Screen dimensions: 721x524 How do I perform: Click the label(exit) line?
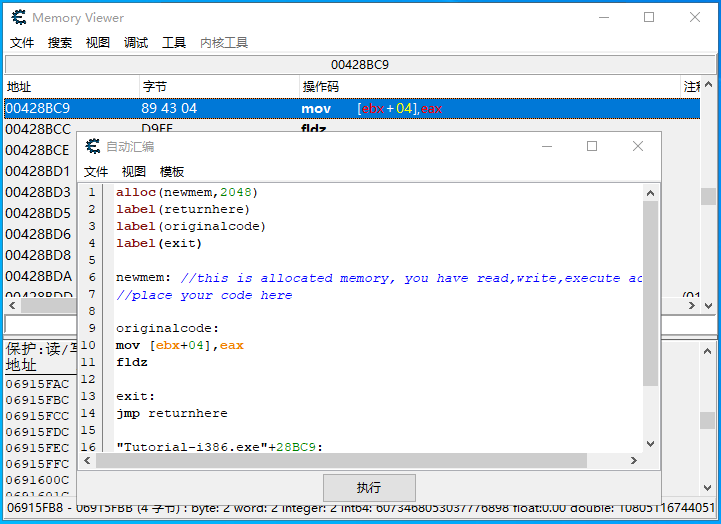(159, 243)
